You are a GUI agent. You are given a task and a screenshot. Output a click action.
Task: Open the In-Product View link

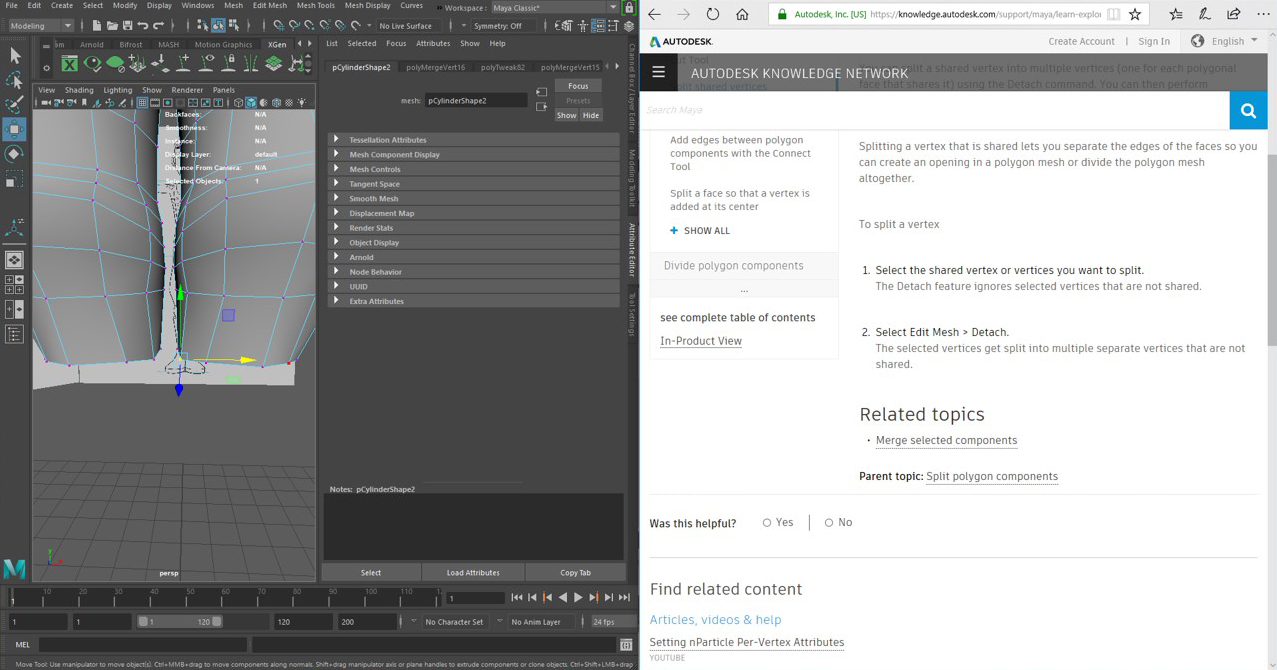tap(700, 341)
